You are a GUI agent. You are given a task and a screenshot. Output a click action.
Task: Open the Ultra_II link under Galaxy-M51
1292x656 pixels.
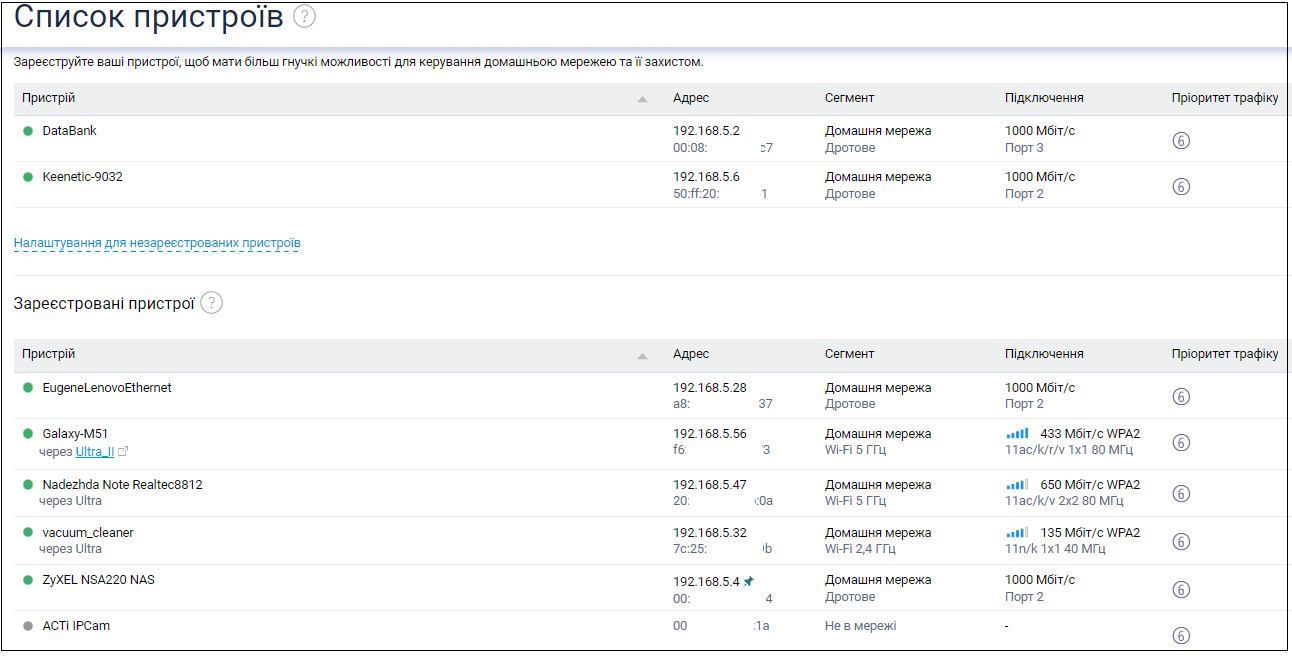point(94,452)
